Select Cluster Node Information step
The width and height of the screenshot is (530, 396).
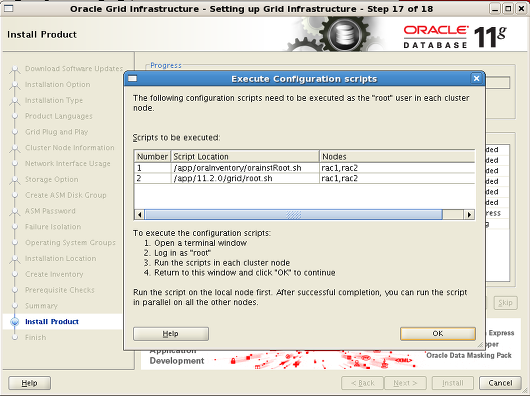(x=70, y=148)
